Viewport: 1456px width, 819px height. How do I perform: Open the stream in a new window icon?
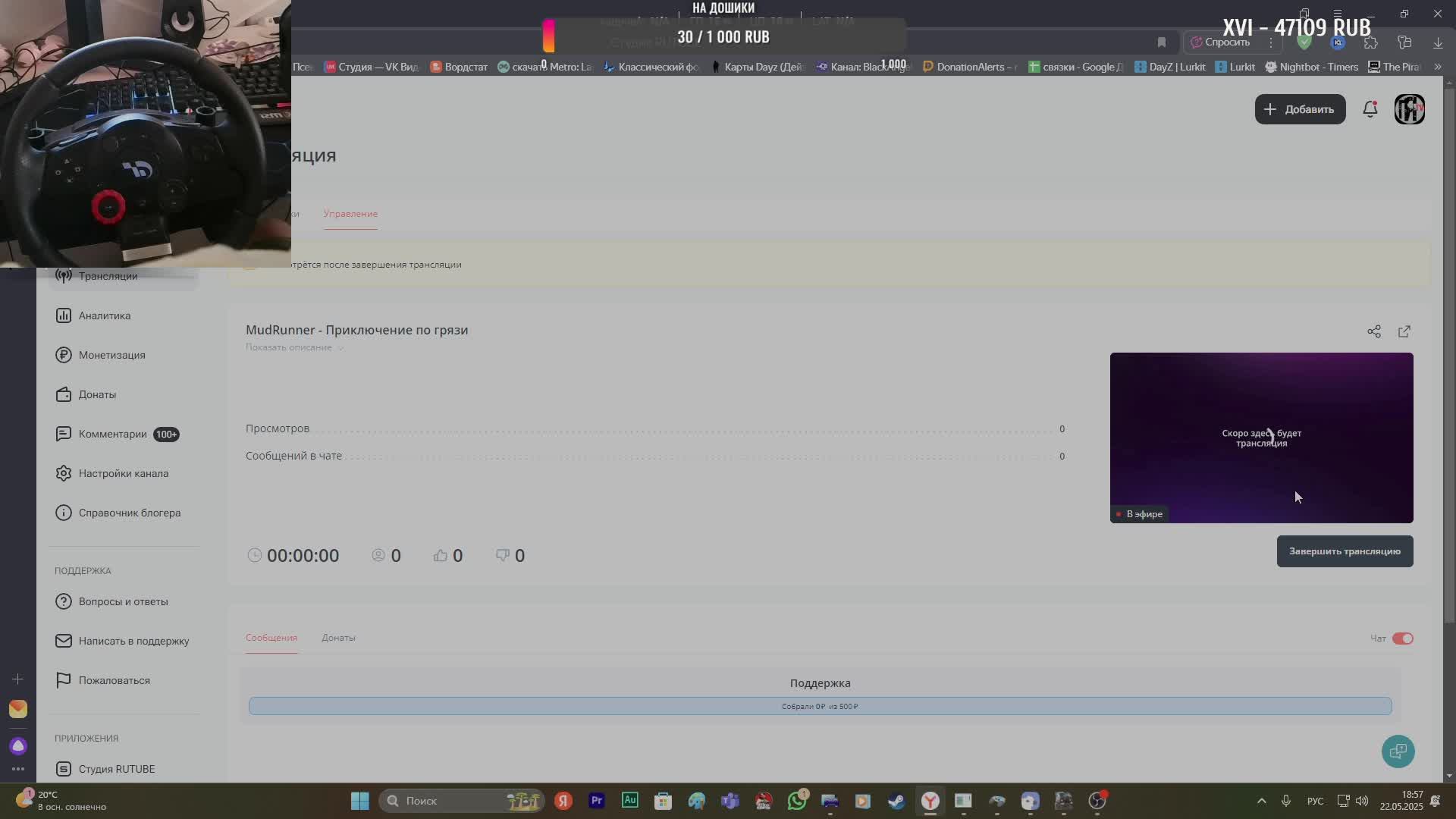(x=1404, y=331)
